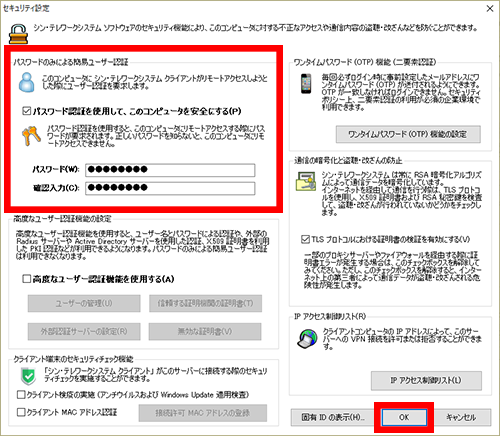The image size is (500, 436).
Task: Click the globe laptop IP access icon
Action: point(307,338)
